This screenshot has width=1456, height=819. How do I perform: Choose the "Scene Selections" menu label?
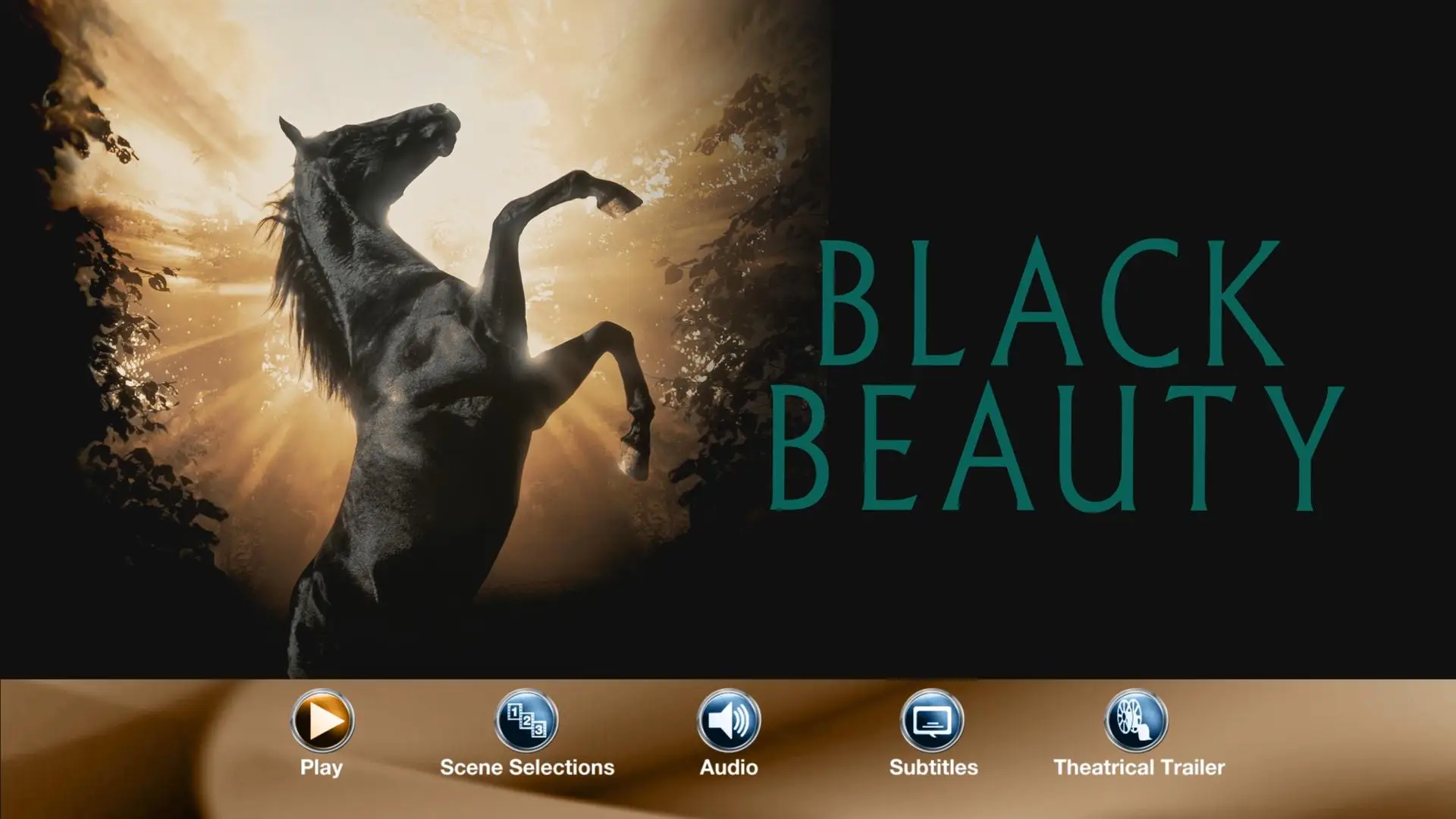click(527, 767)
